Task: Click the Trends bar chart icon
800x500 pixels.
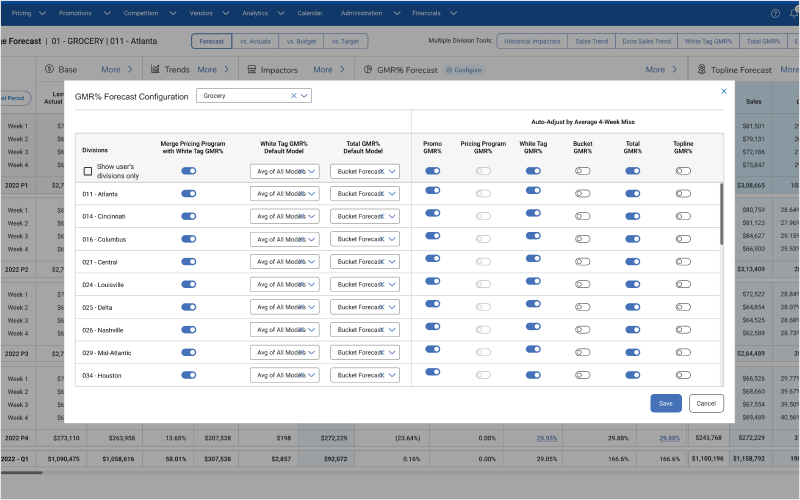Action: click(157, 70)
